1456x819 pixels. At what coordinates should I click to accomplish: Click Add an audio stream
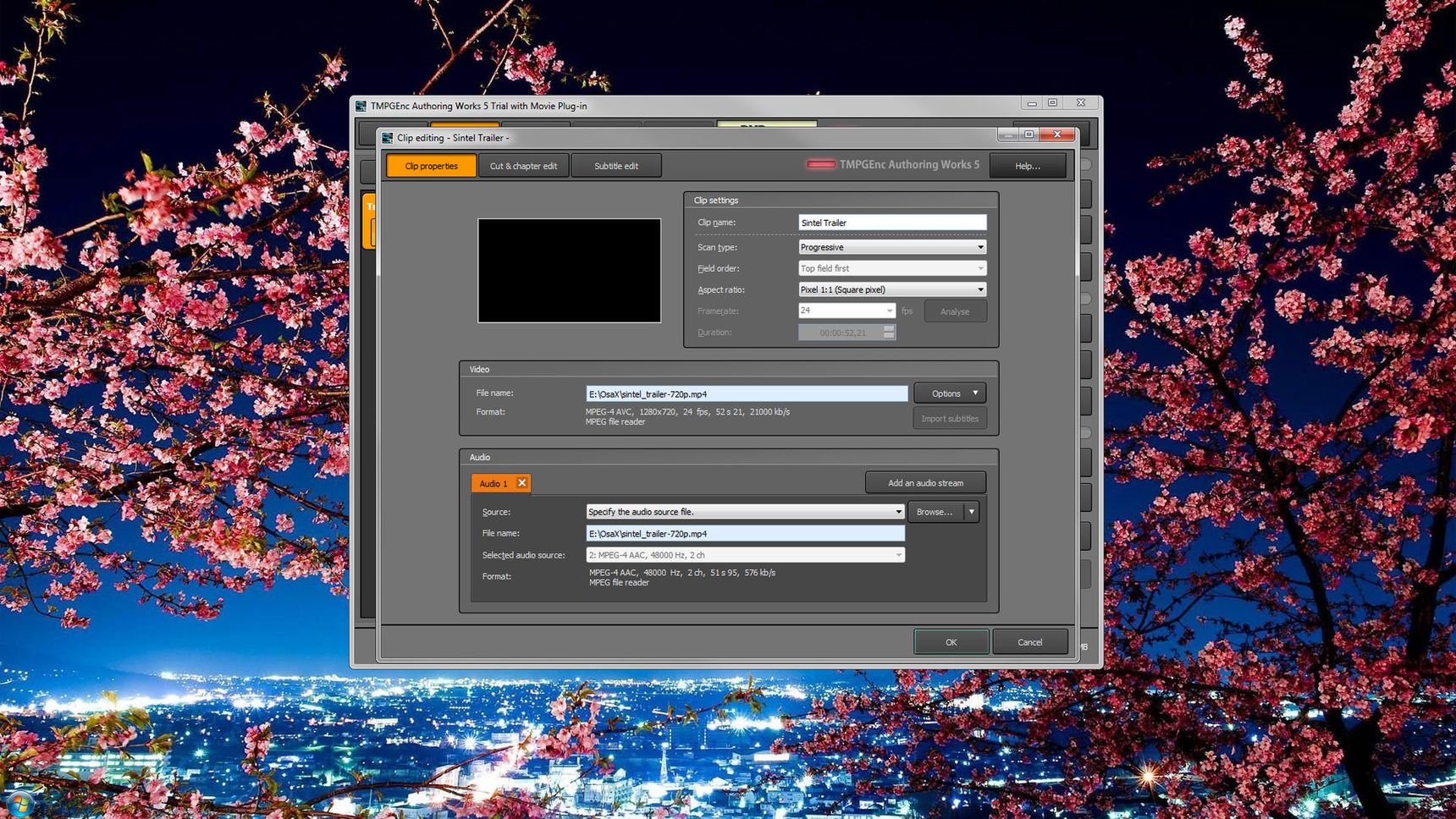925,483
